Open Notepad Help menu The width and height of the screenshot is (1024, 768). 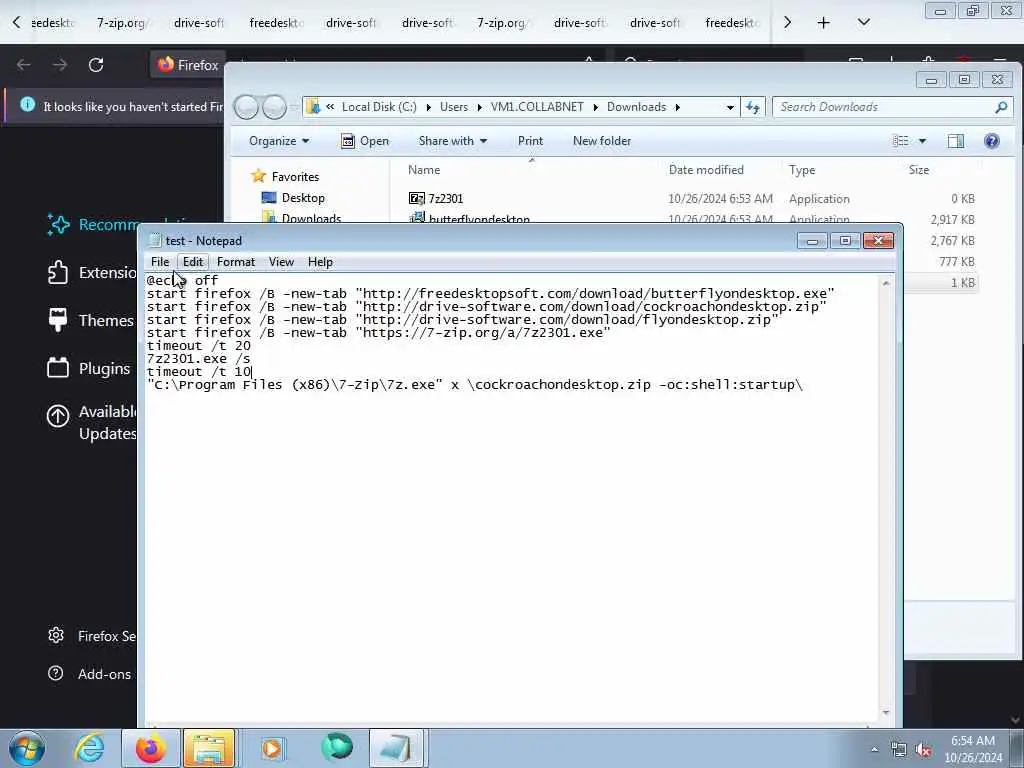pyautogui.click(x=320, y=262)
